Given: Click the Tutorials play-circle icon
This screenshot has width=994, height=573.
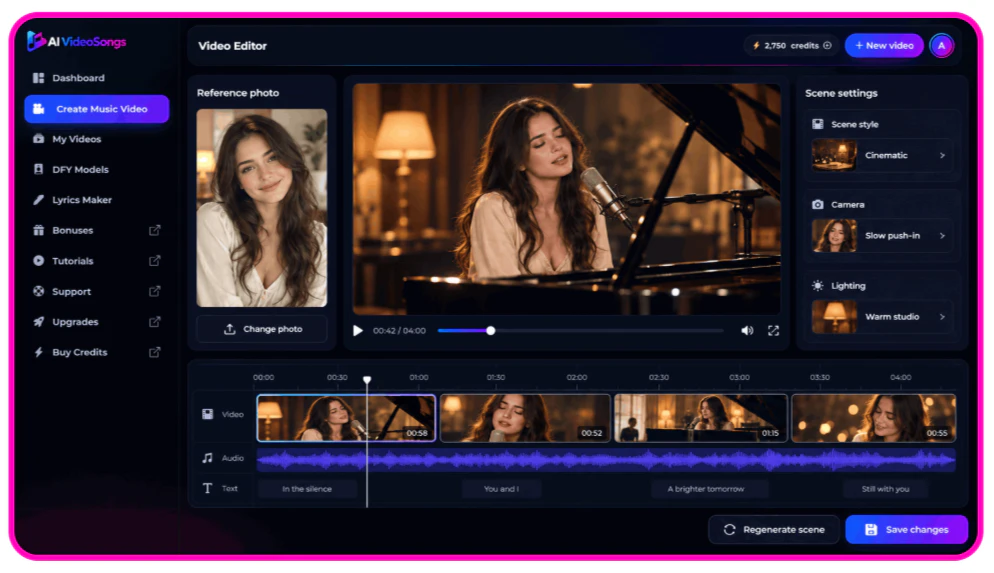Looking at the screenshot, I should [39, 261].
